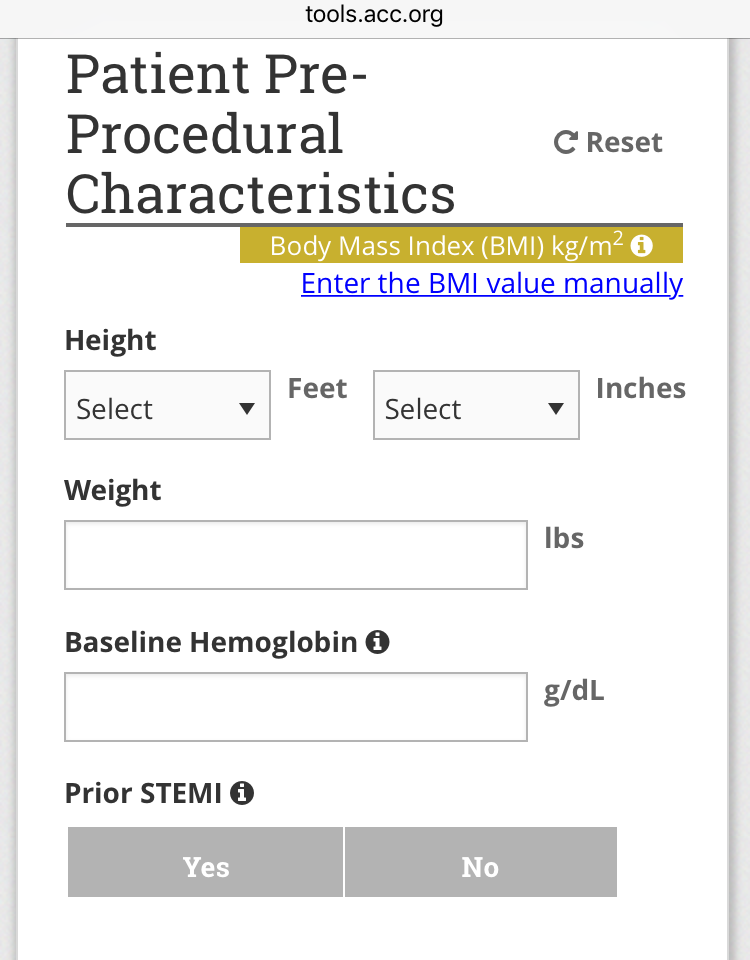
Task: Click the BMI info icon
Action: (642, 245)
